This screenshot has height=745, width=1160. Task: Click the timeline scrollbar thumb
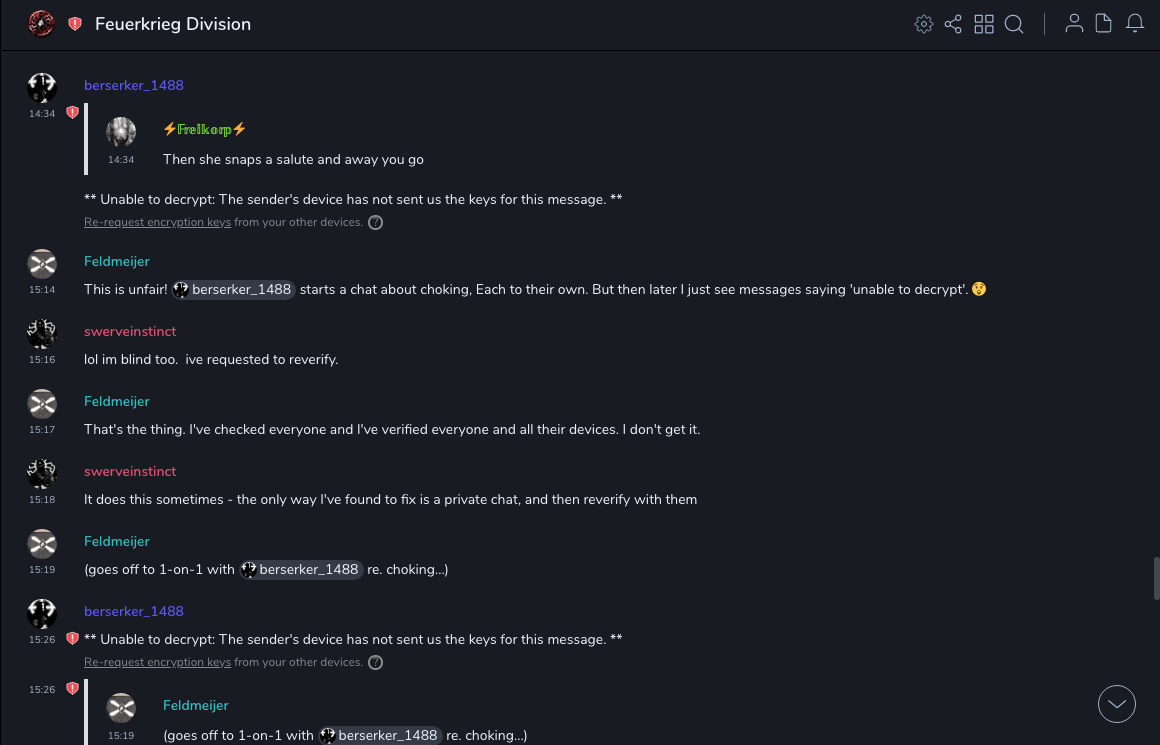click(x=1155, y=578)
